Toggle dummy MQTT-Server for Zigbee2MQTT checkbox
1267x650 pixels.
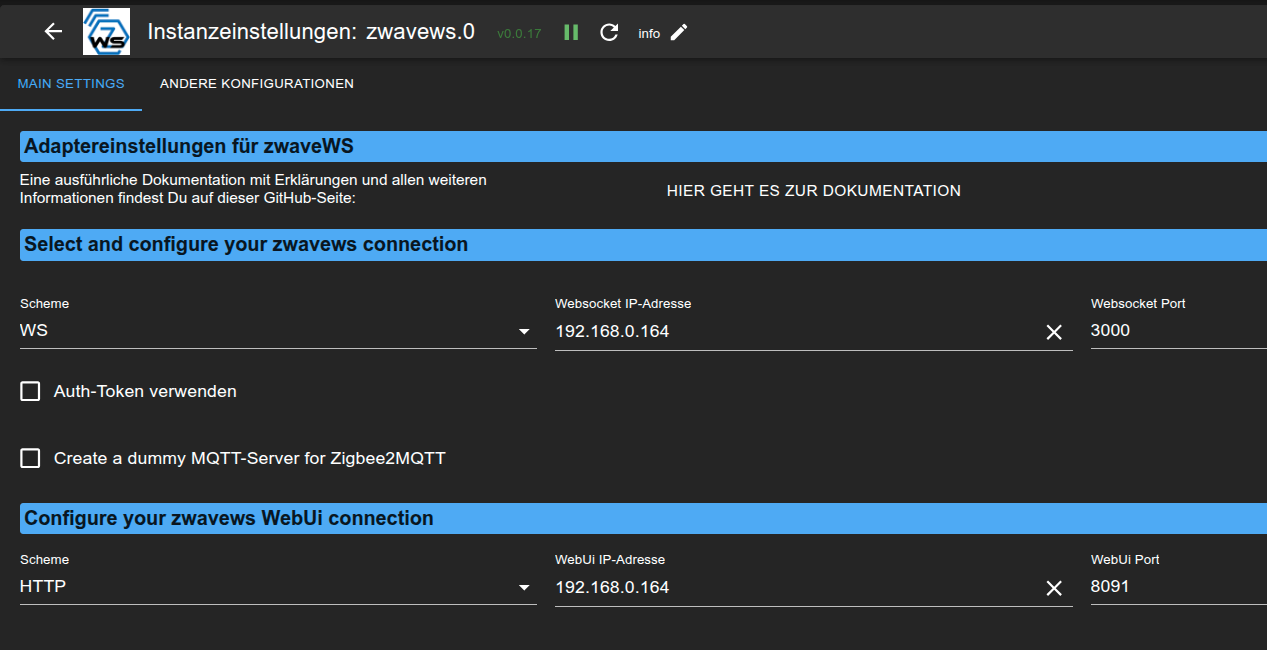[x=30, y=458]
